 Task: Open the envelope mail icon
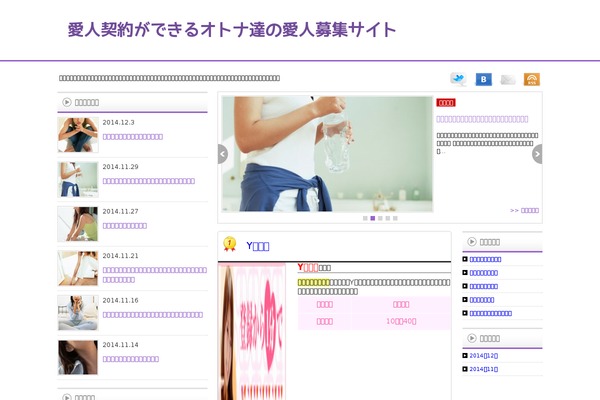(508, 79)
